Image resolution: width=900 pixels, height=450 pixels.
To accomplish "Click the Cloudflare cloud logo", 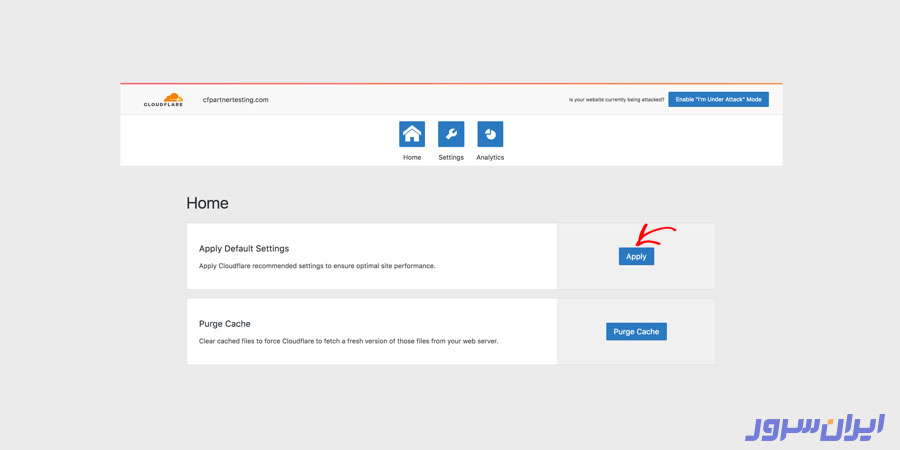I will tap(164, 100).
